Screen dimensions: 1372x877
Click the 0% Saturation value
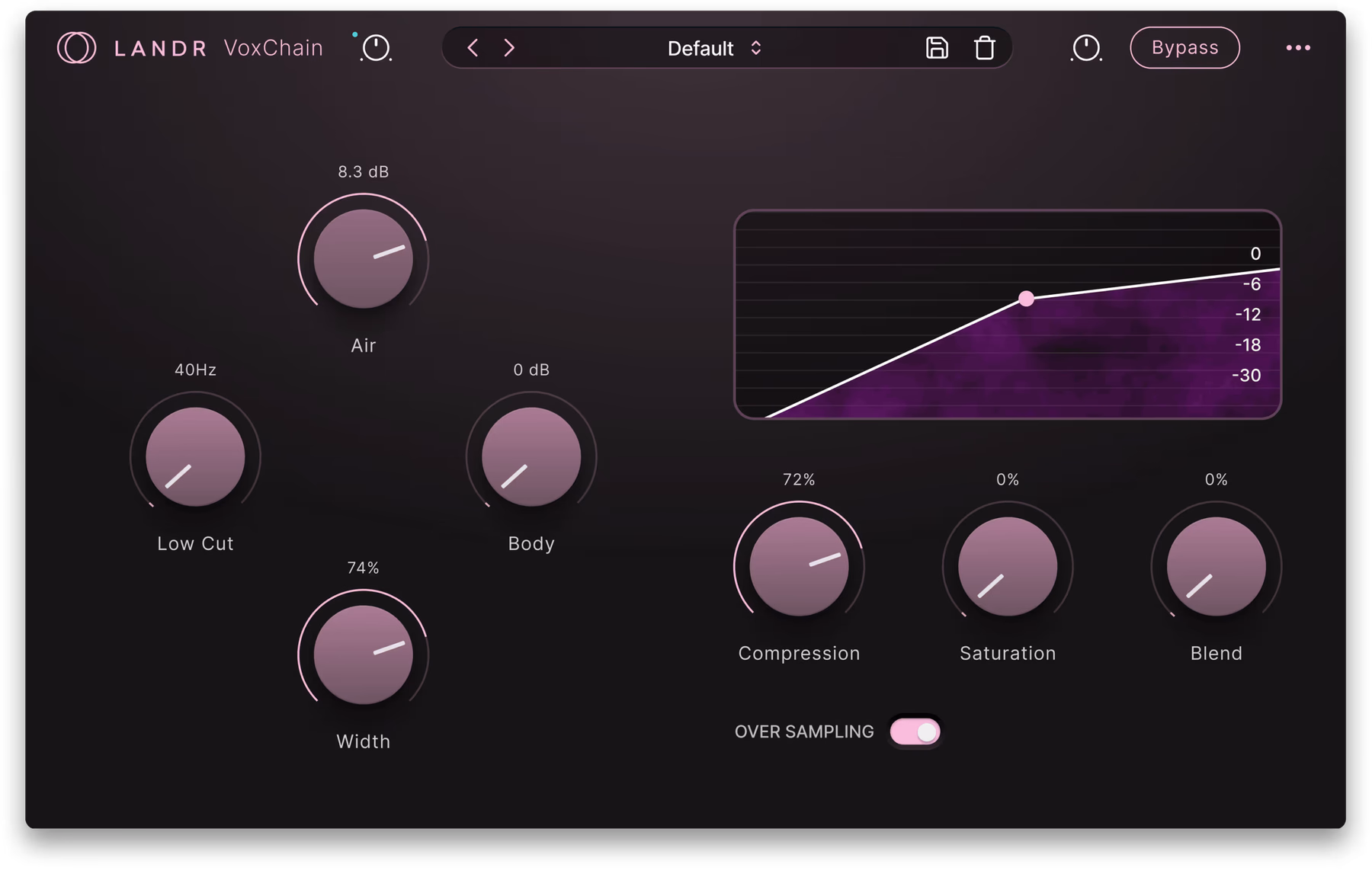click(1008, 480)
